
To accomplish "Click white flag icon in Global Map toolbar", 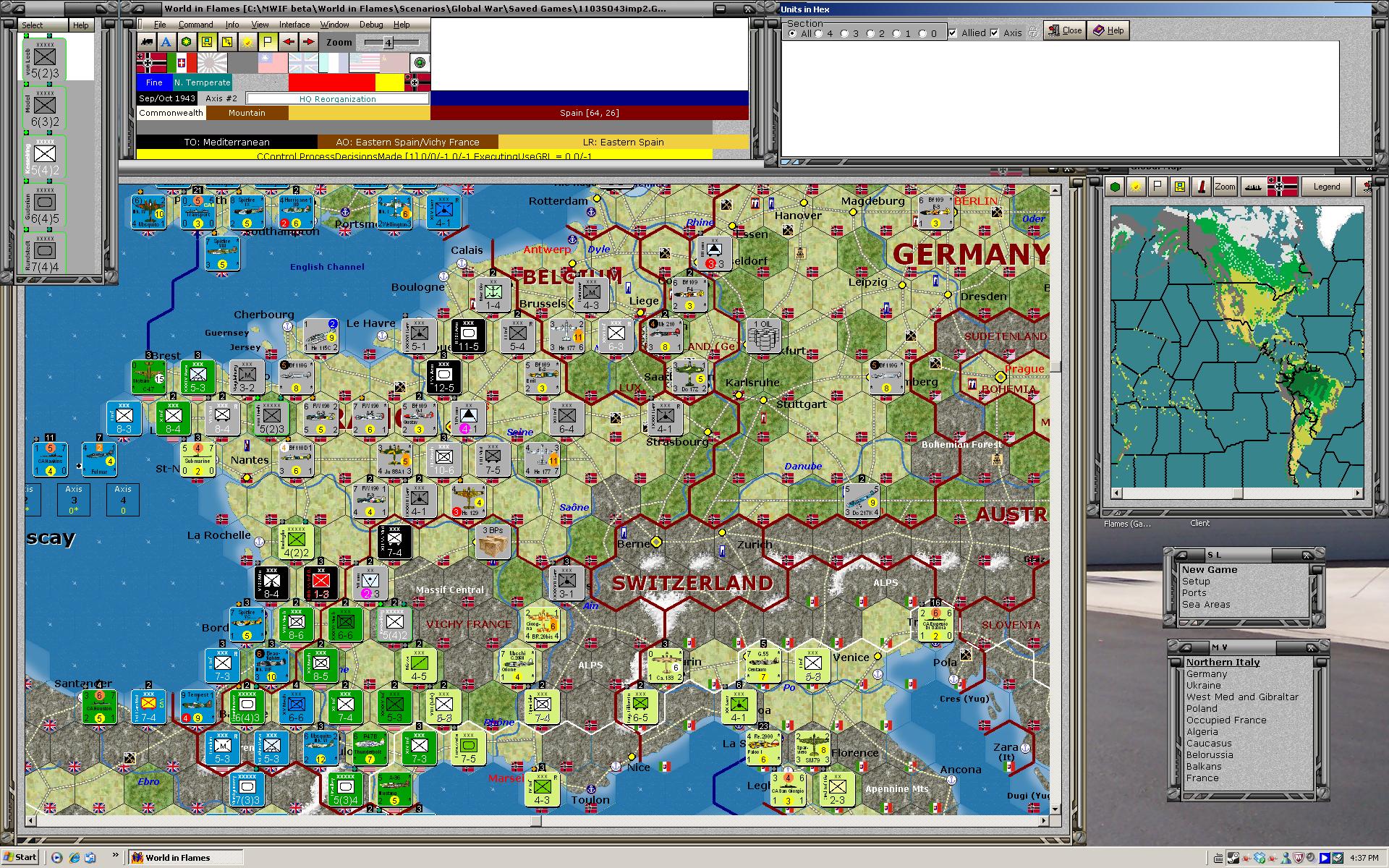I will (1158, 187).
